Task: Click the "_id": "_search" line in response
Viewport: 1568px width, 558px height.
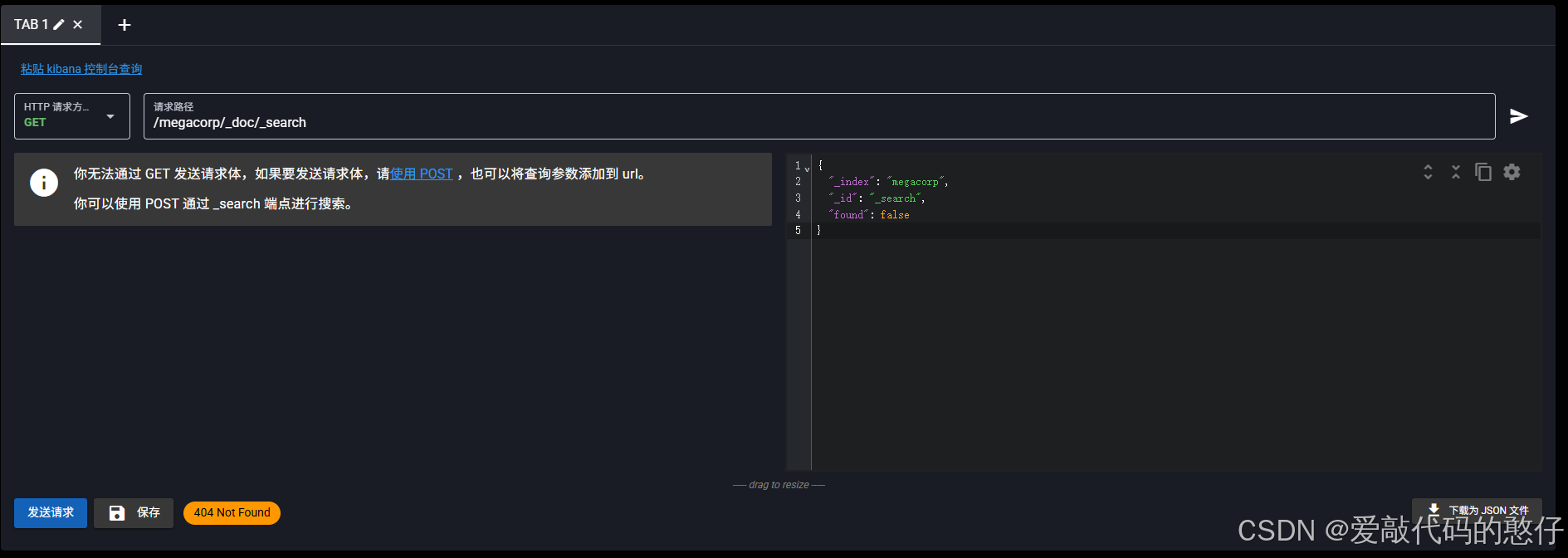Action: coord(877,198)
